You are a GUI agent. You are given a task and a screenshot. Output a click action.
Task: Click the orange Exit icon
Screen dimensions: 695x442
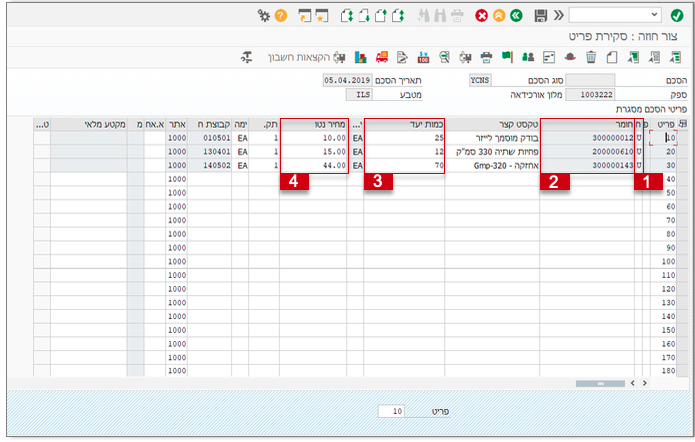pos(499,16)
